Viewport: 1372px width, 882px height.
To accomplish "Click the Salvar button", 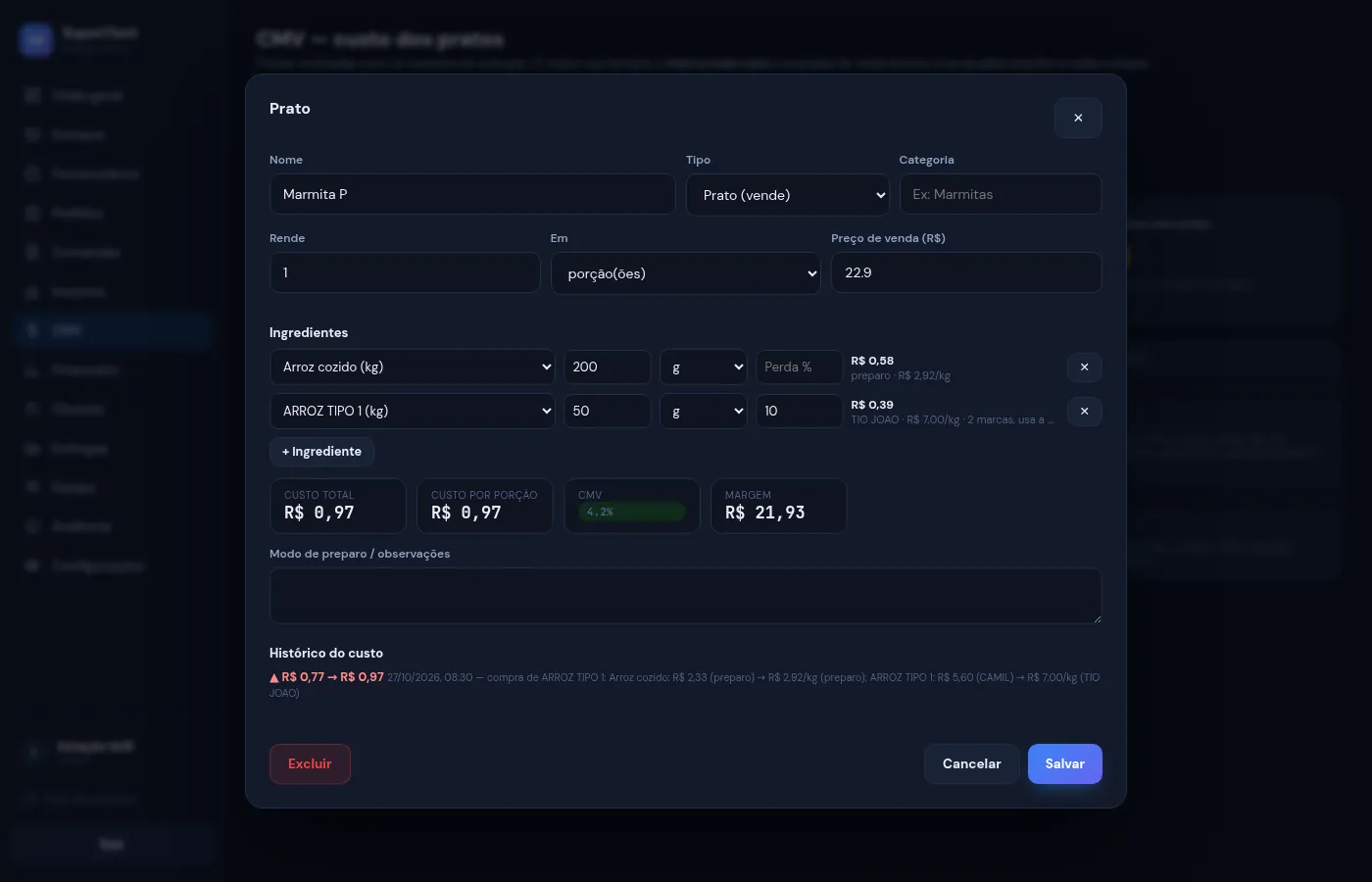I will click(x=1065, y=764).
